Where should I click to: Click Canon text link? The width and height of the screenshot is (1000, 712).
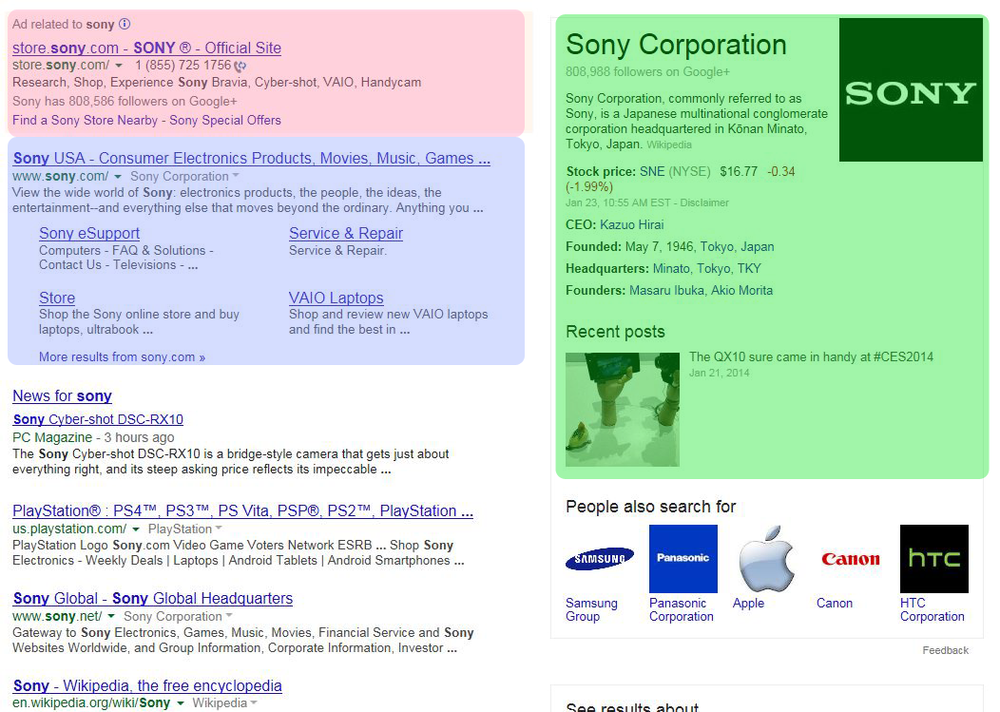[x=834, y=604]
